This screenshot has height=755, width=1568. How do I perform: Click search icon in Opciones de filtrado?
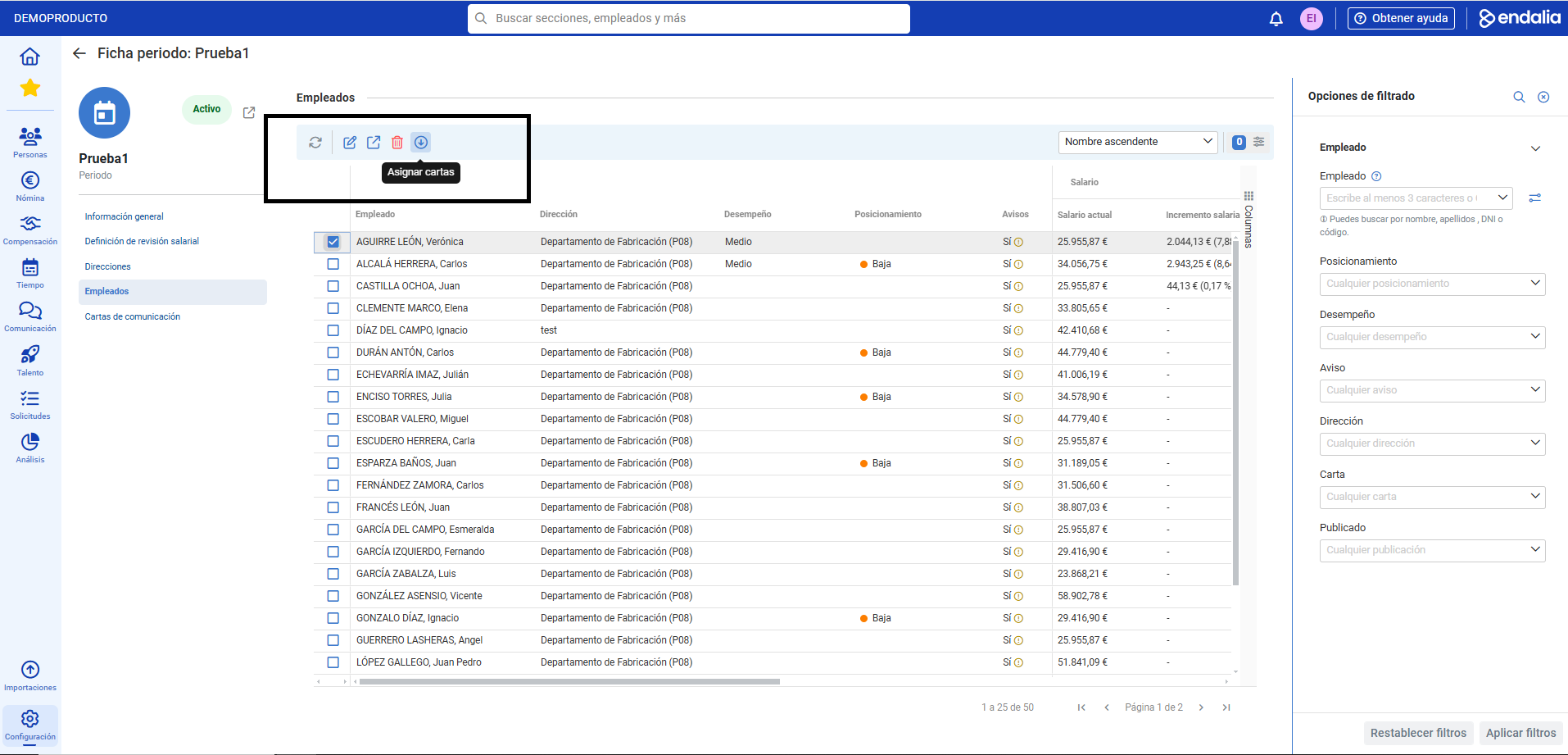tap(1519, 97)
